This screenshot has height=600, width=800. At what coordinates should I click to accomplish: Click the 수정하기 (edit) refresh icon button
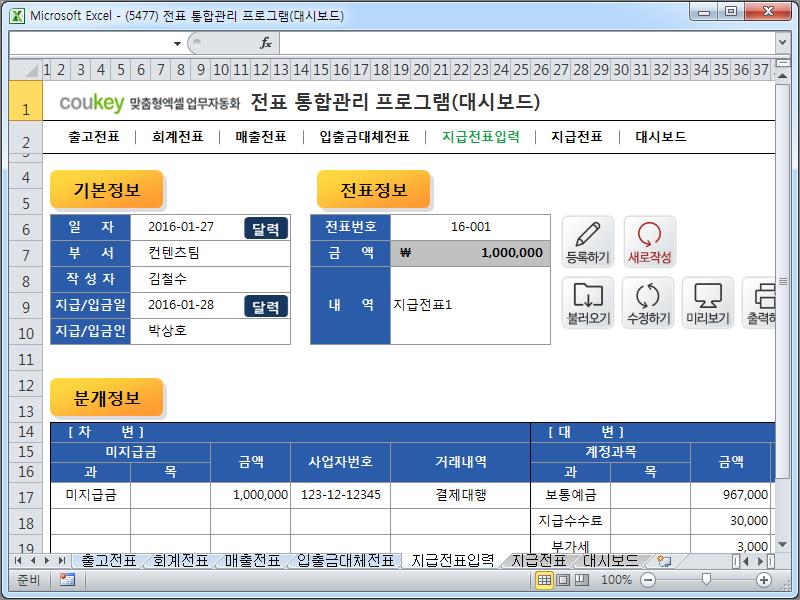point(648,303)
